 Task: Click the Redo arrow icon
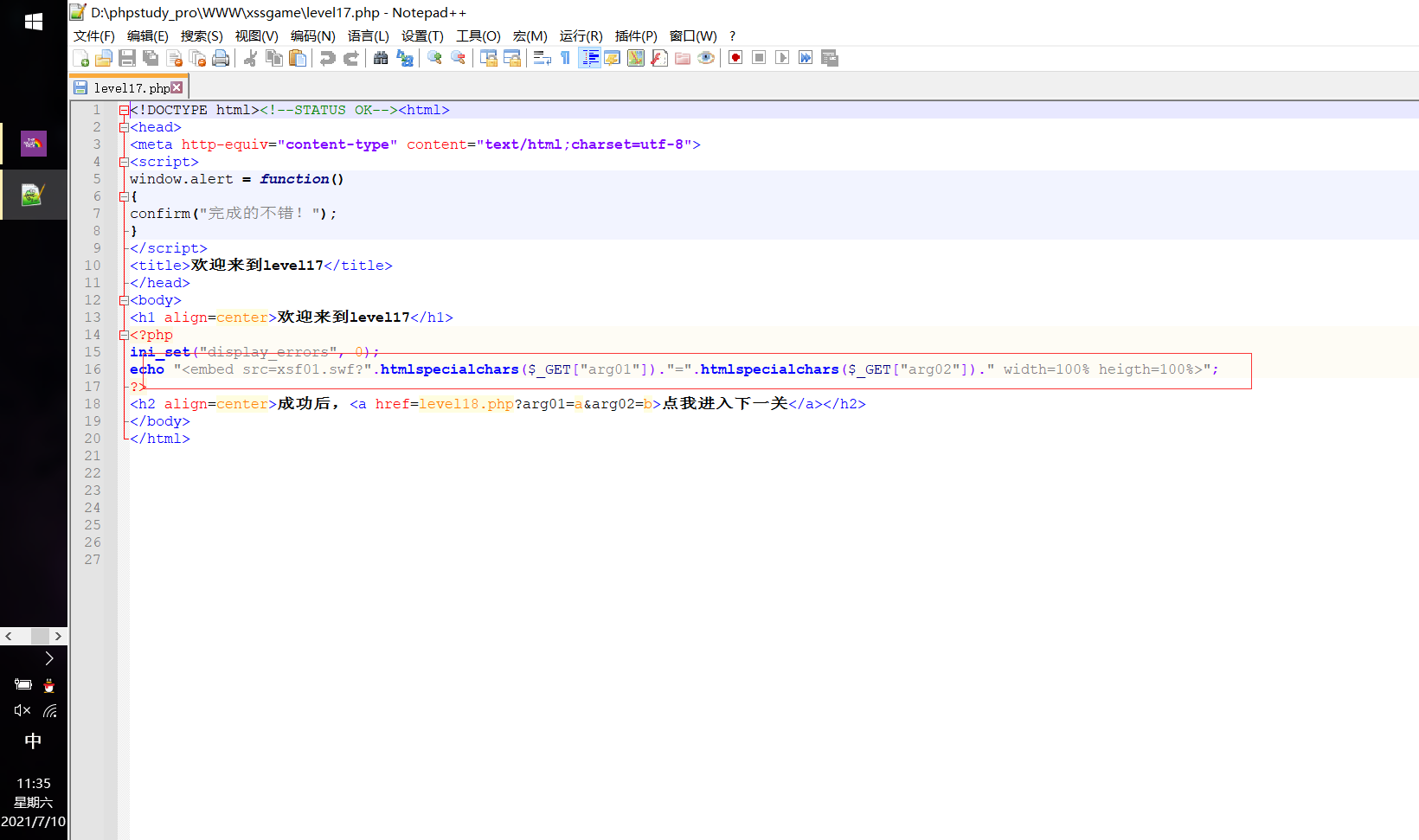(x=350, y=58)
